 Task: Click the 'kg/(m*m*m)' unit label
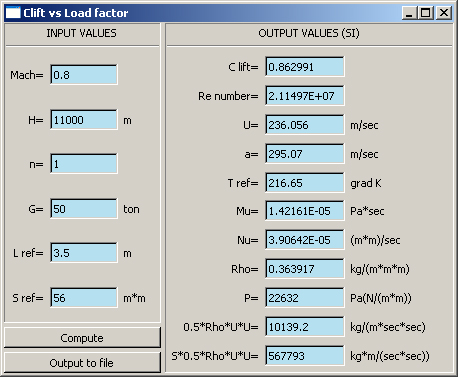tap(380, 269)
